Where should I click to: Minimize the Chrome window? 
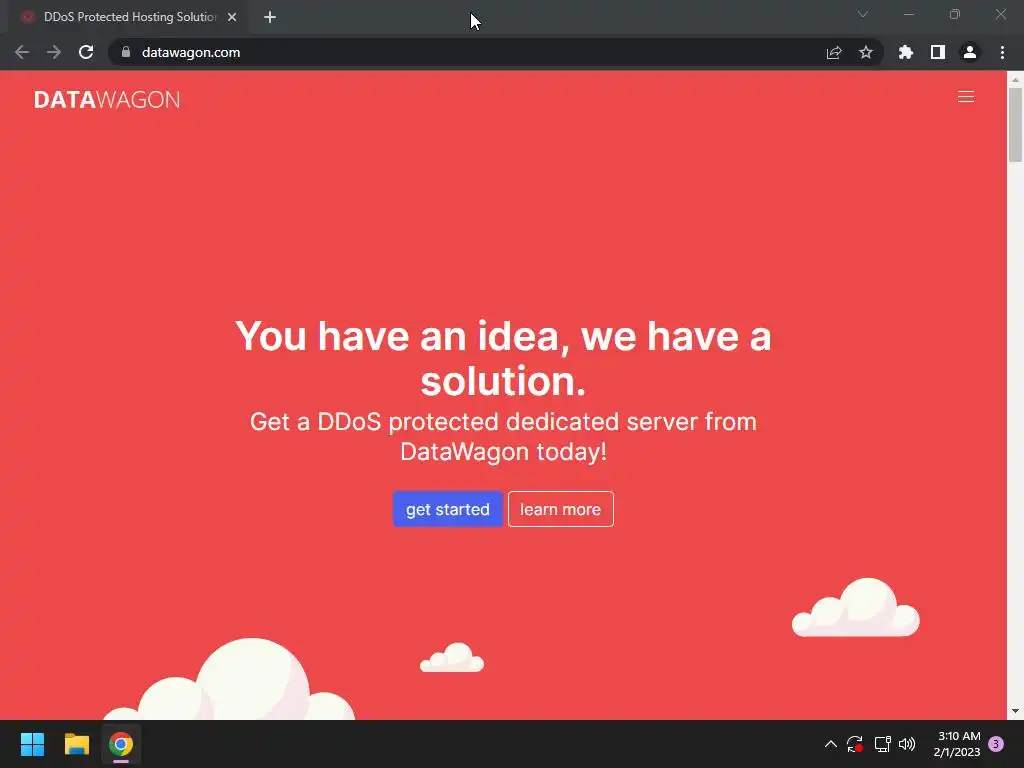pyautogui.click(x=908, y=14)
